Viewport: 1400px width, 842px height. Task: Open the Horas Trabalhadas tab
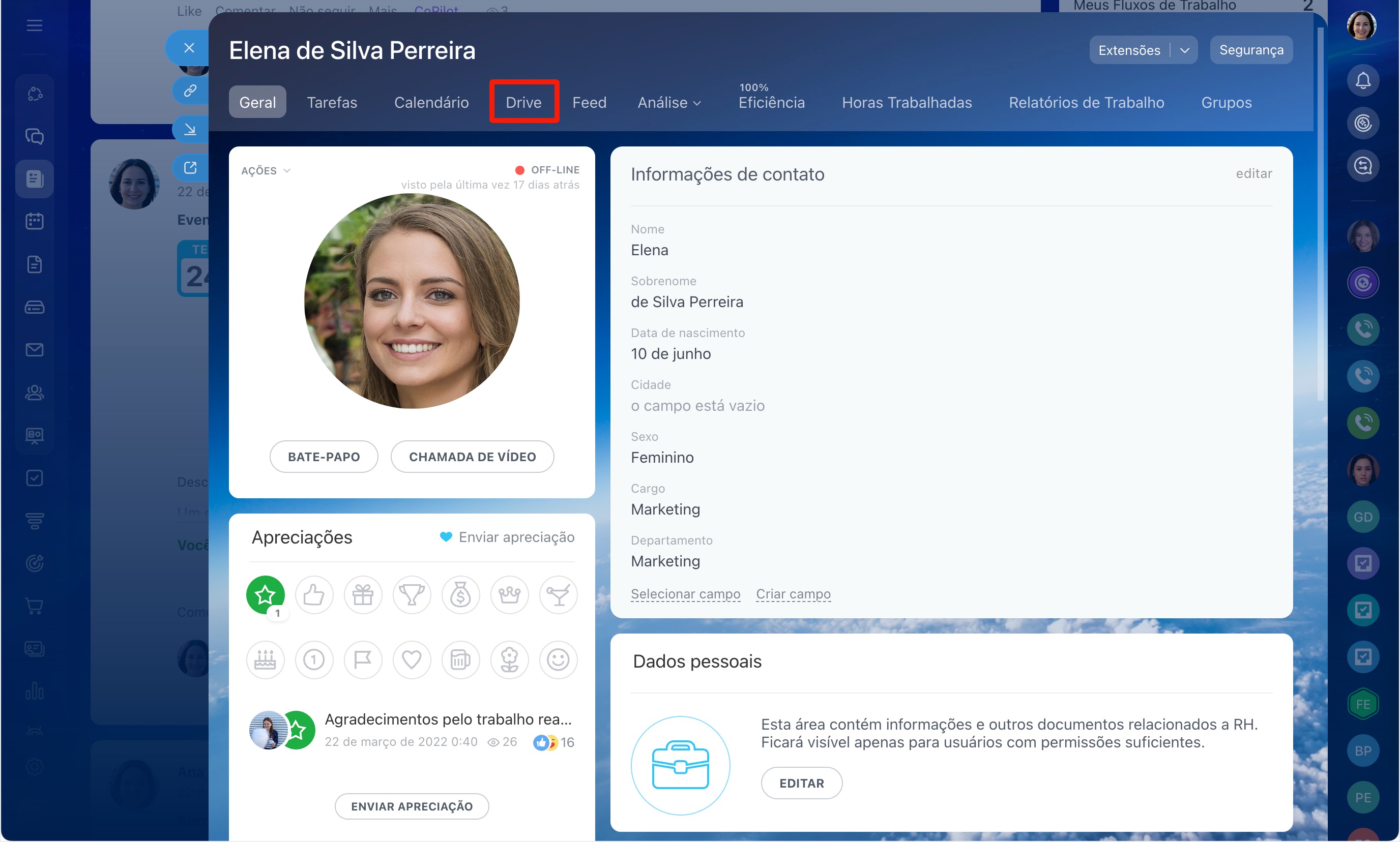click(x=907, y=103)
